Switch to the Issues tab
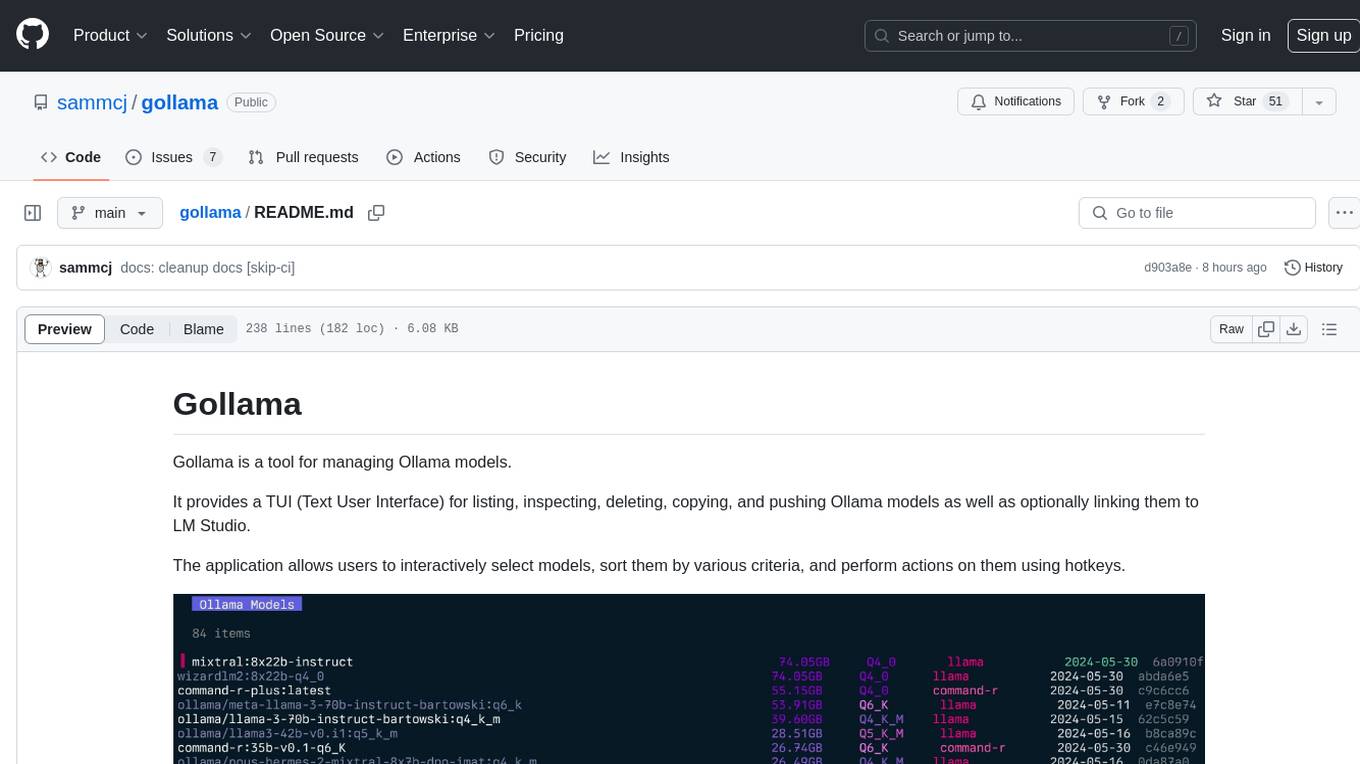This screenshot has height=764, width=1360. coord(172,157)
